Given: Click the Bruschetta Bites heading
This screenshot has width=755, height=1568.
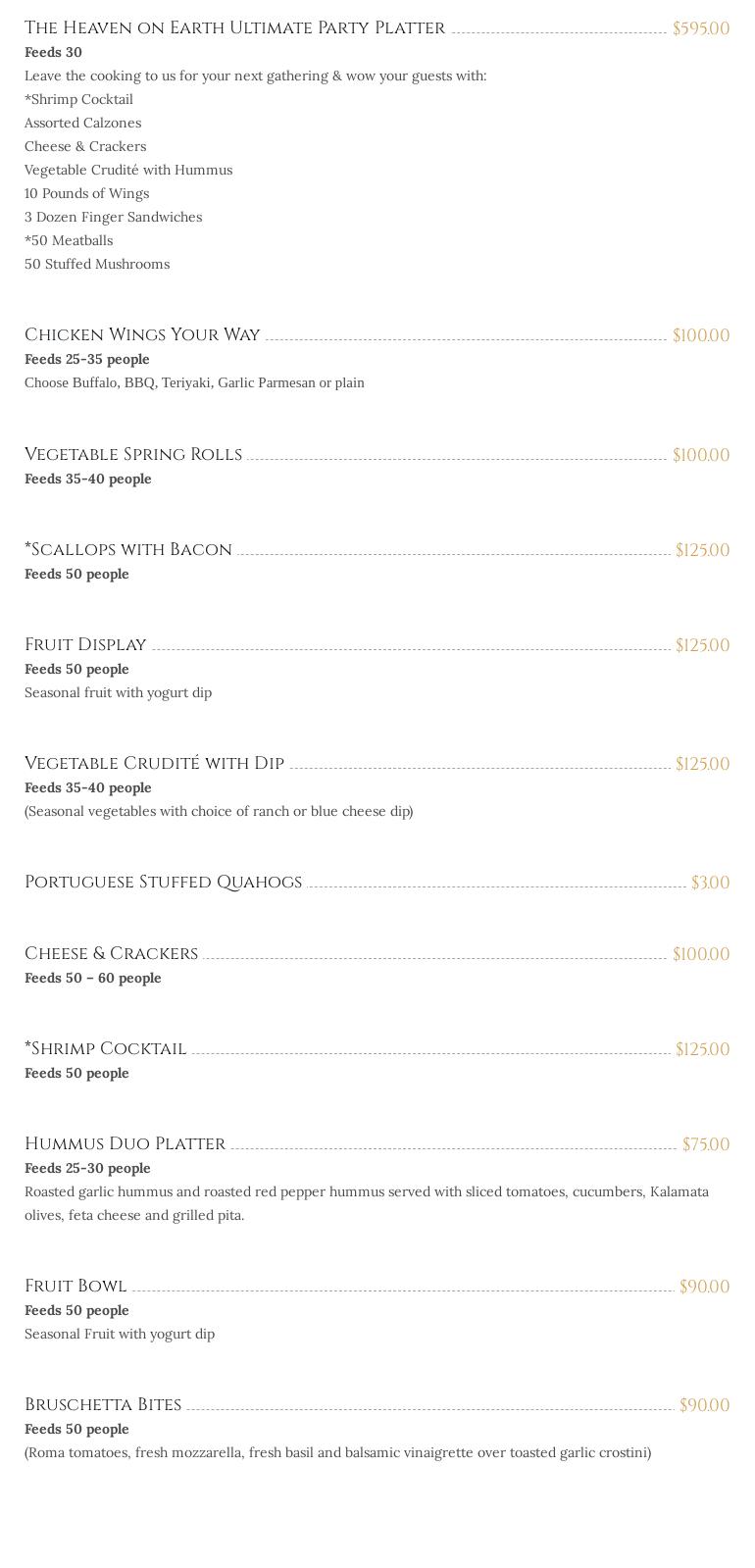Looking at the screenshot, I should point(103,1405).
